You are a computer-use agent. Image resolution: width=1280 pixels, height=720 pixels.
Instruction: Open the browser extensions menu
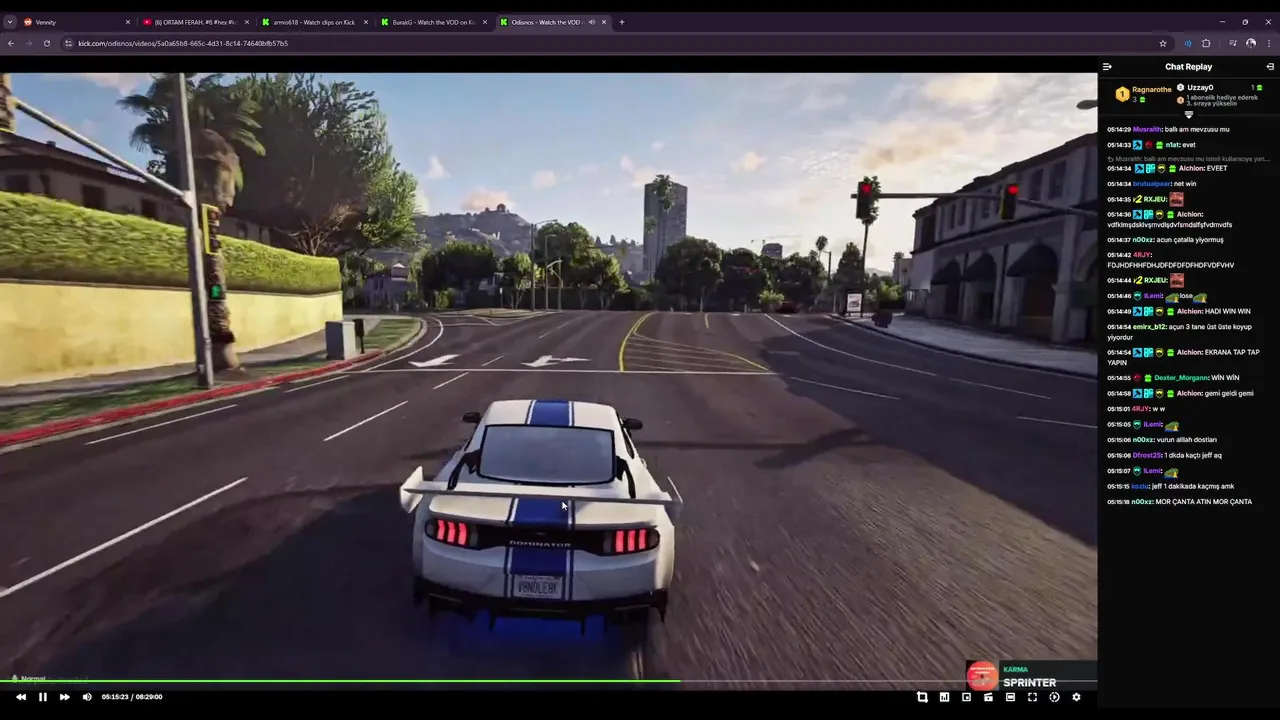coord(1206,43)
